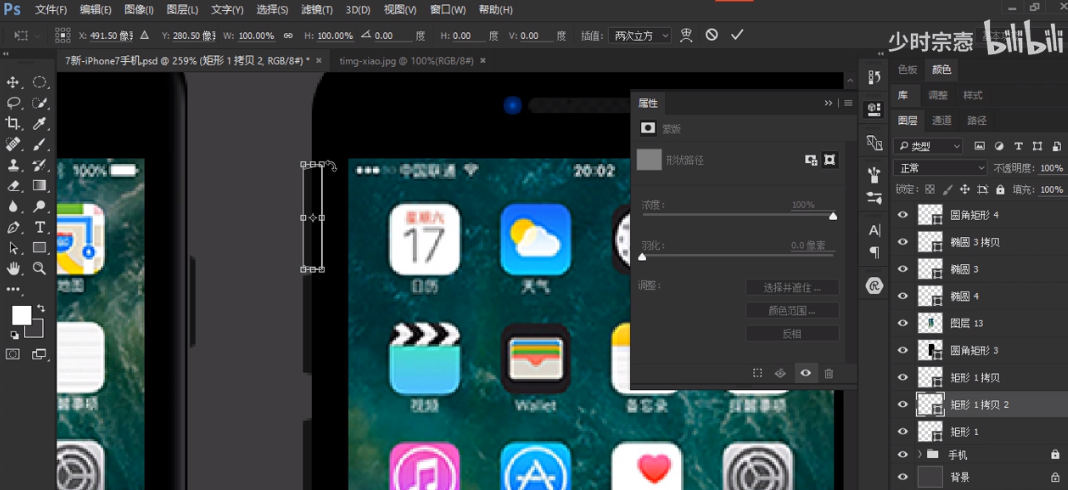
Task: Select the Rectangle shape tool
Action: pyautogui.click(x=40, y=247)
